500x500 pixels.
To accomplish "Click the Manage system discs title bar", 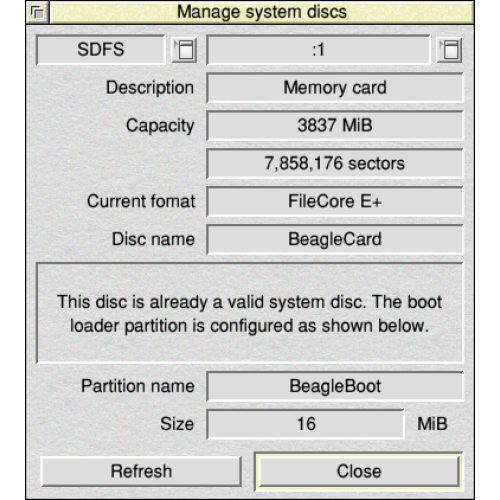I will (262, 13).
